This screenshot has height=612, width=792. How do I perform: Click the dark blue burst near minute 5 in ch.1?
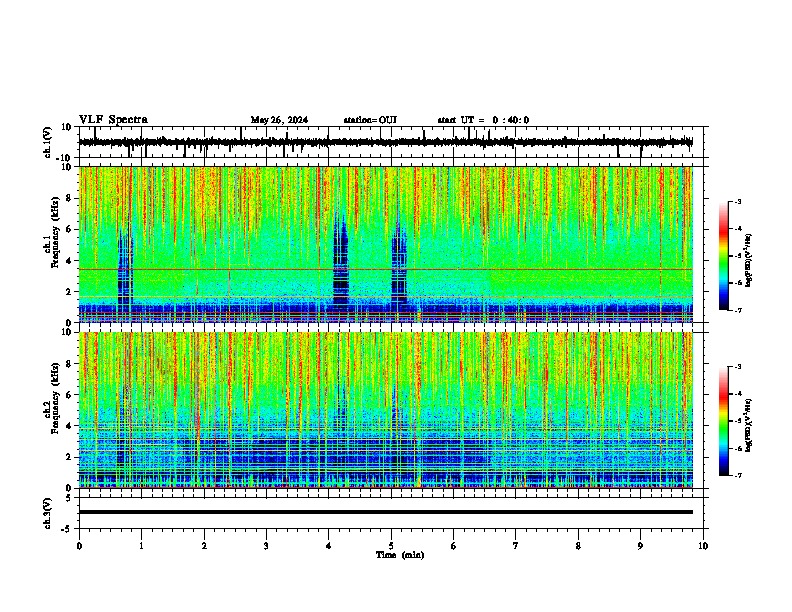pos(399,265)
